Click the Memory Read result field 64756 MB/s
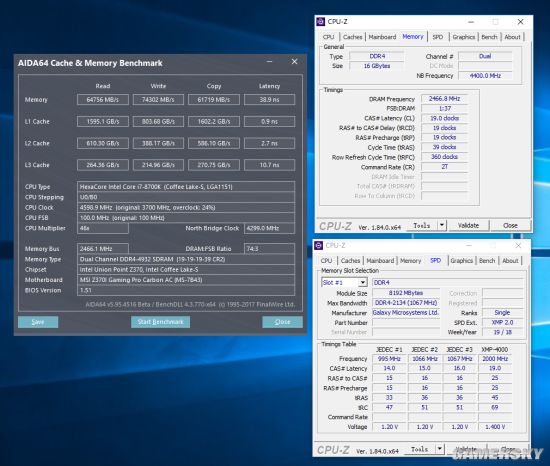This screenshot has height=466, width=550. [x=103, y=100]
